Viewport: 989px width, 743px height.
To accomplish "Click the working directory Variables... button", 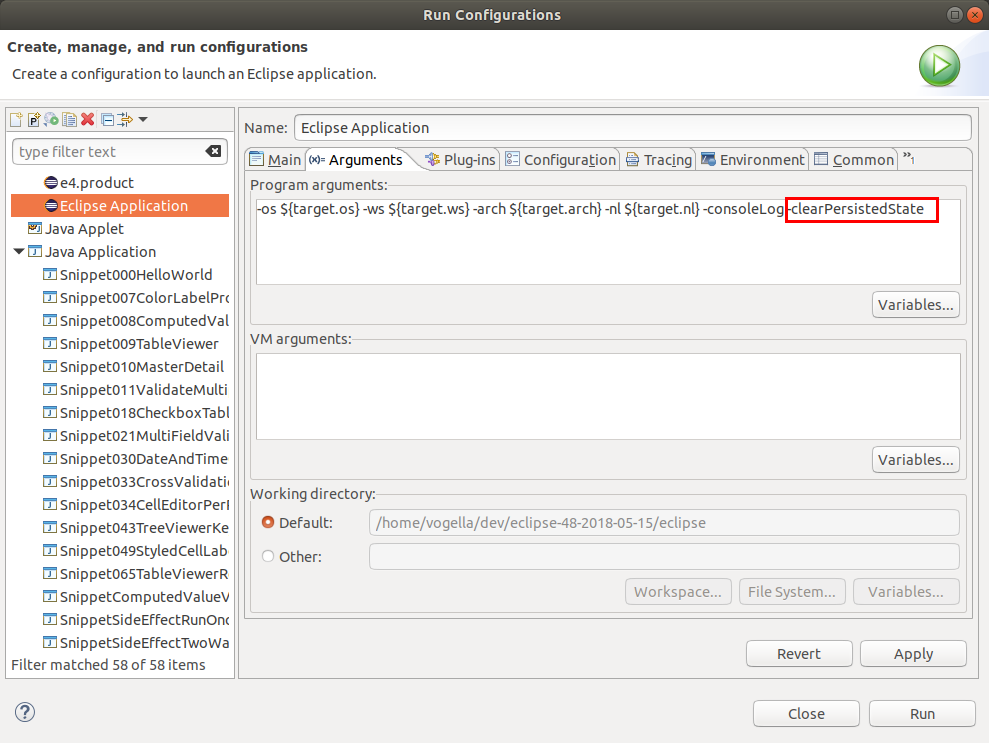I will pyautogui.click(x=906, y=592).
